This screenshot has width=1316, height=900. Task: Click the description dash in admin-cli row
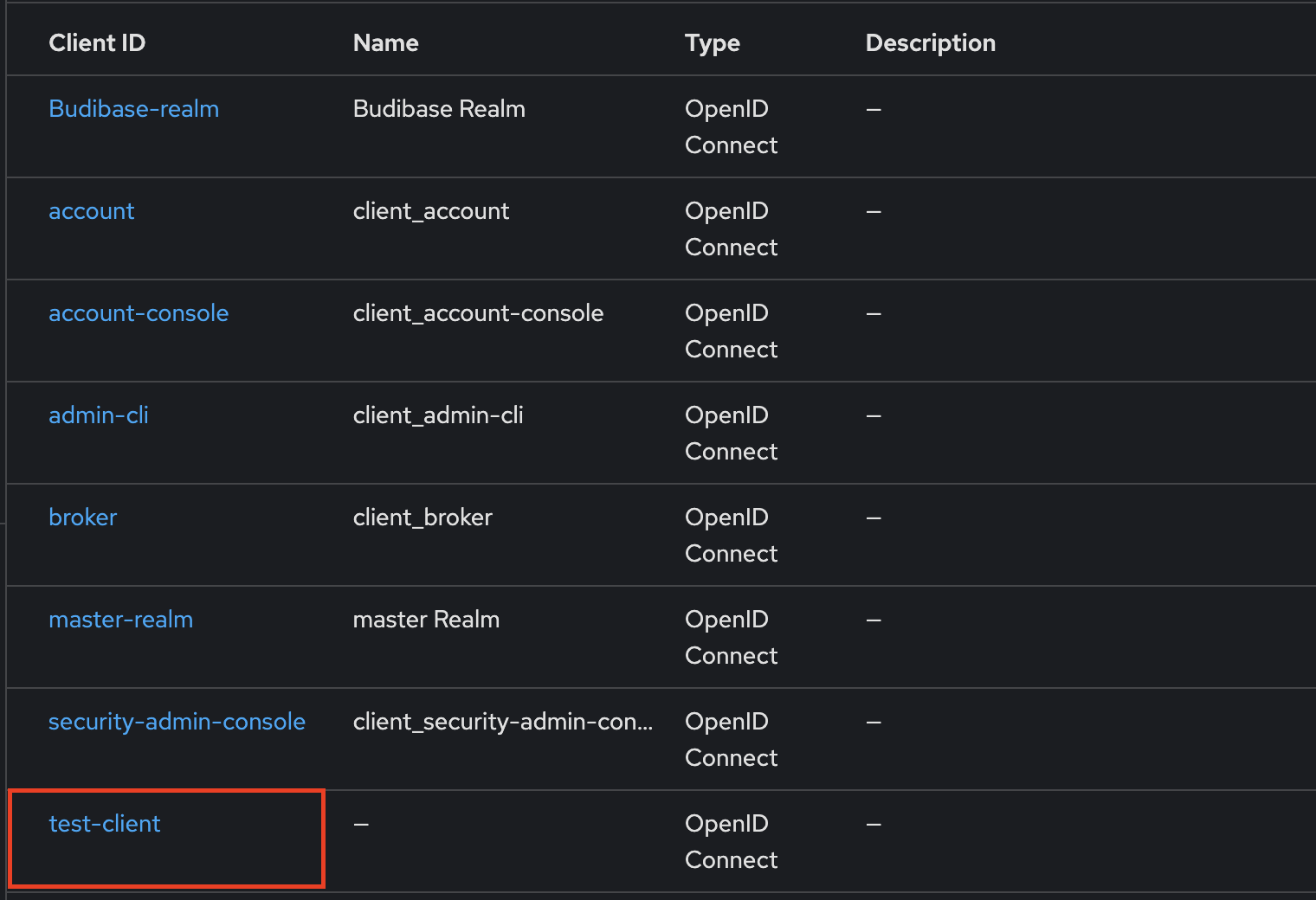click(874, 415)
